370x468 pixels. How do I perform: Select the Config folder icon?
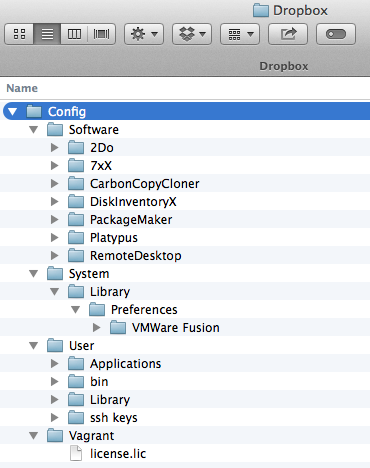[x=34, y=111]
